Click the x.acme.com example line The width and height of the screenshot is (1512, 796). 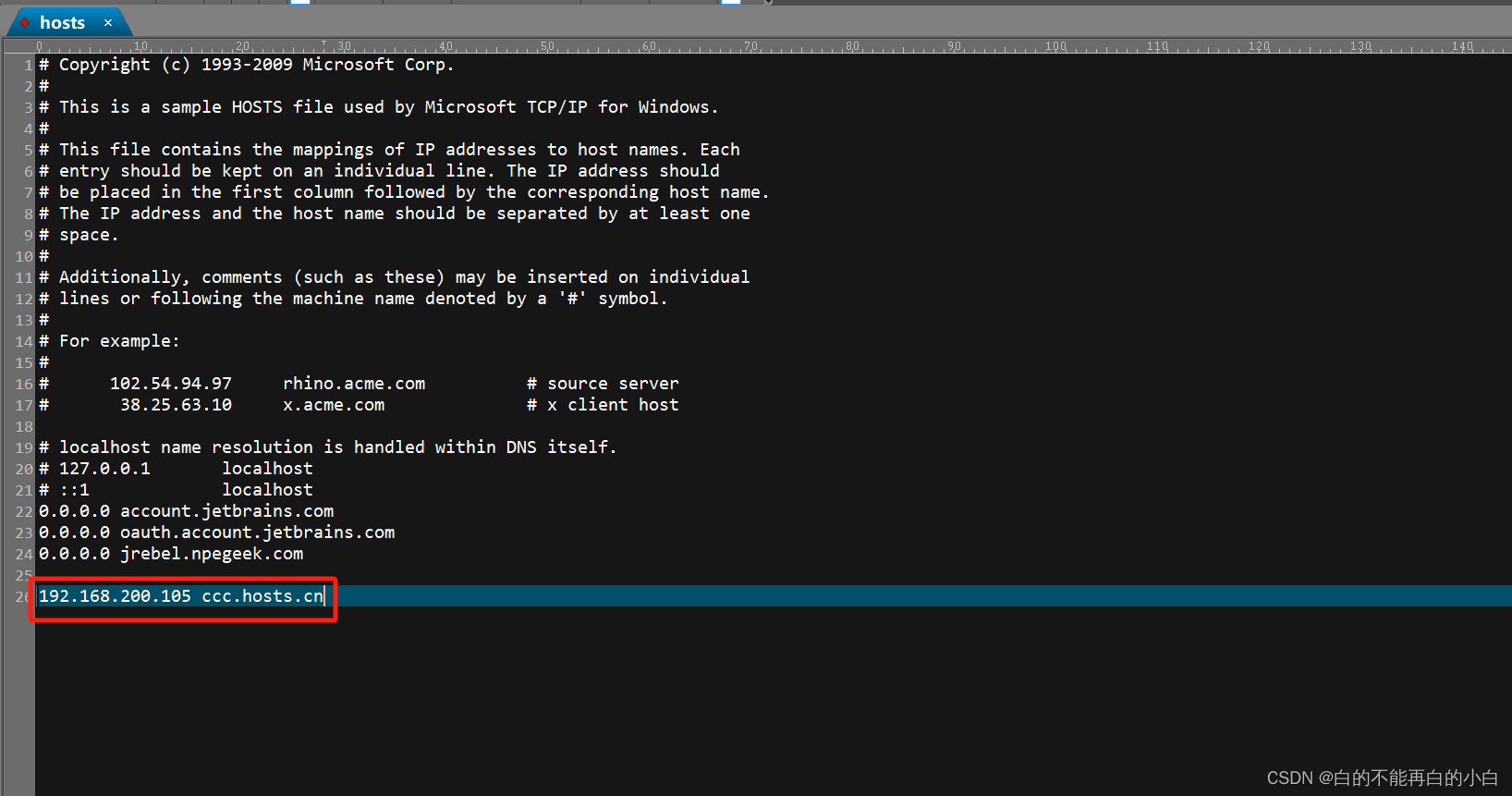[x=359, y=405]
